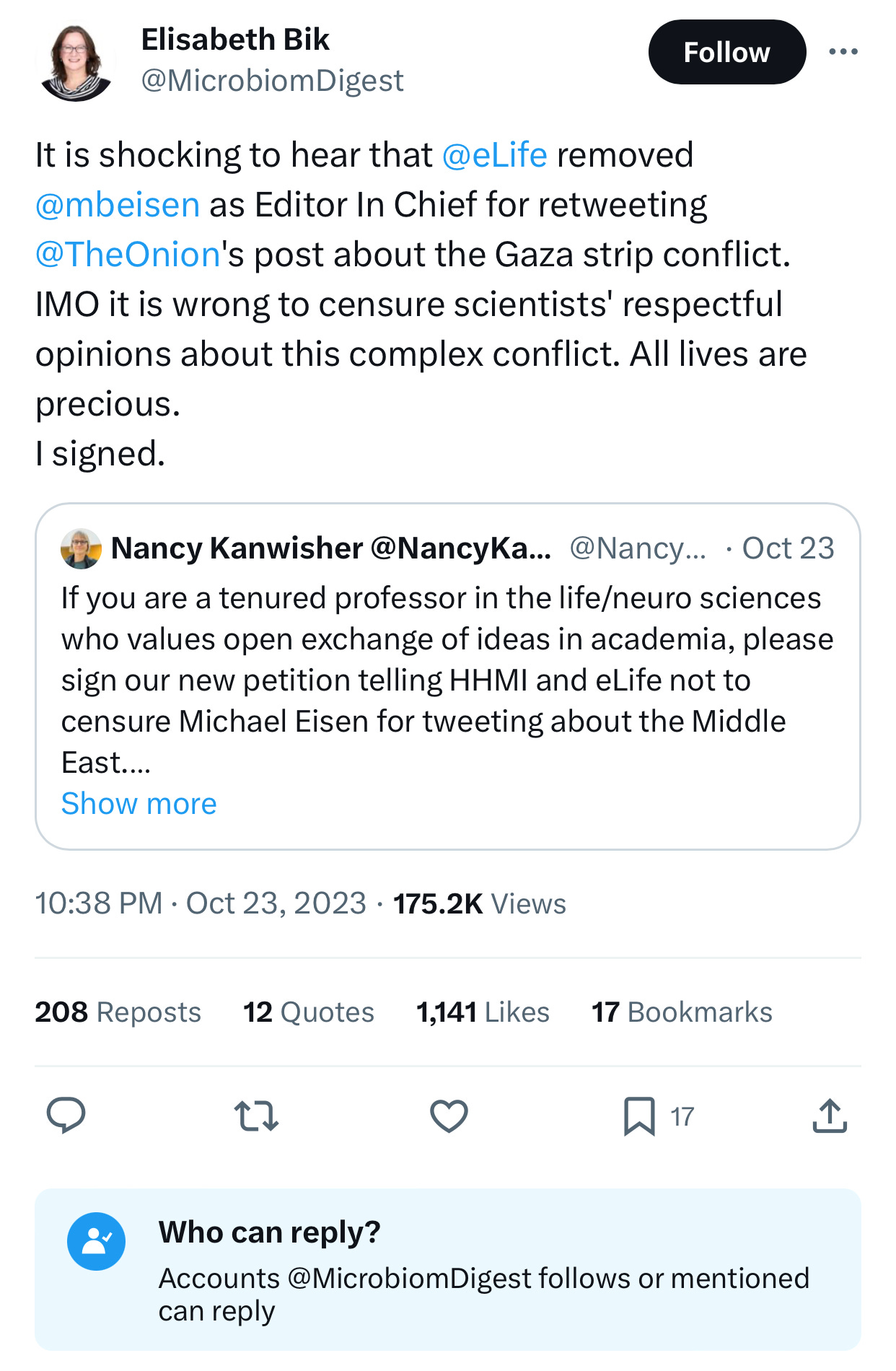Open the @MicrobiomDigest handle under name

pyautogui.click(x=272, y=81)
